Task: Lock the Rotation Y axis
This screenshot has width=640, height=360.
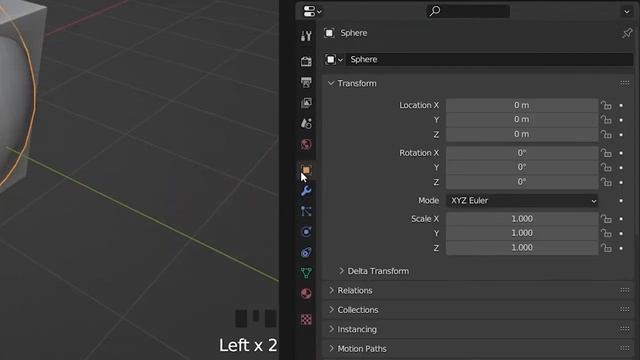Action: (x=606, y=167)
